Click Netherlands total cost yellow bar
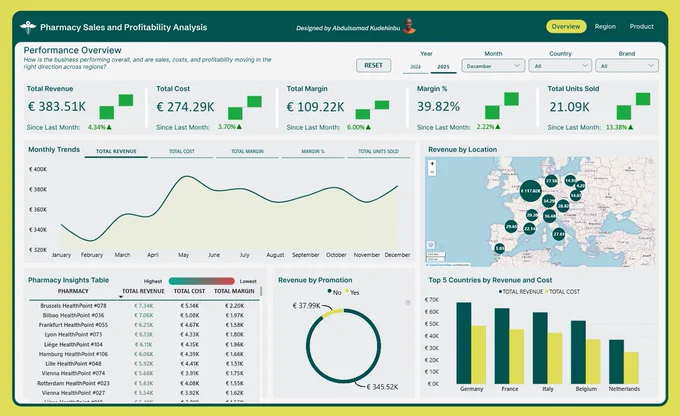This screenshot has width=680, height=416. (631, 368)
